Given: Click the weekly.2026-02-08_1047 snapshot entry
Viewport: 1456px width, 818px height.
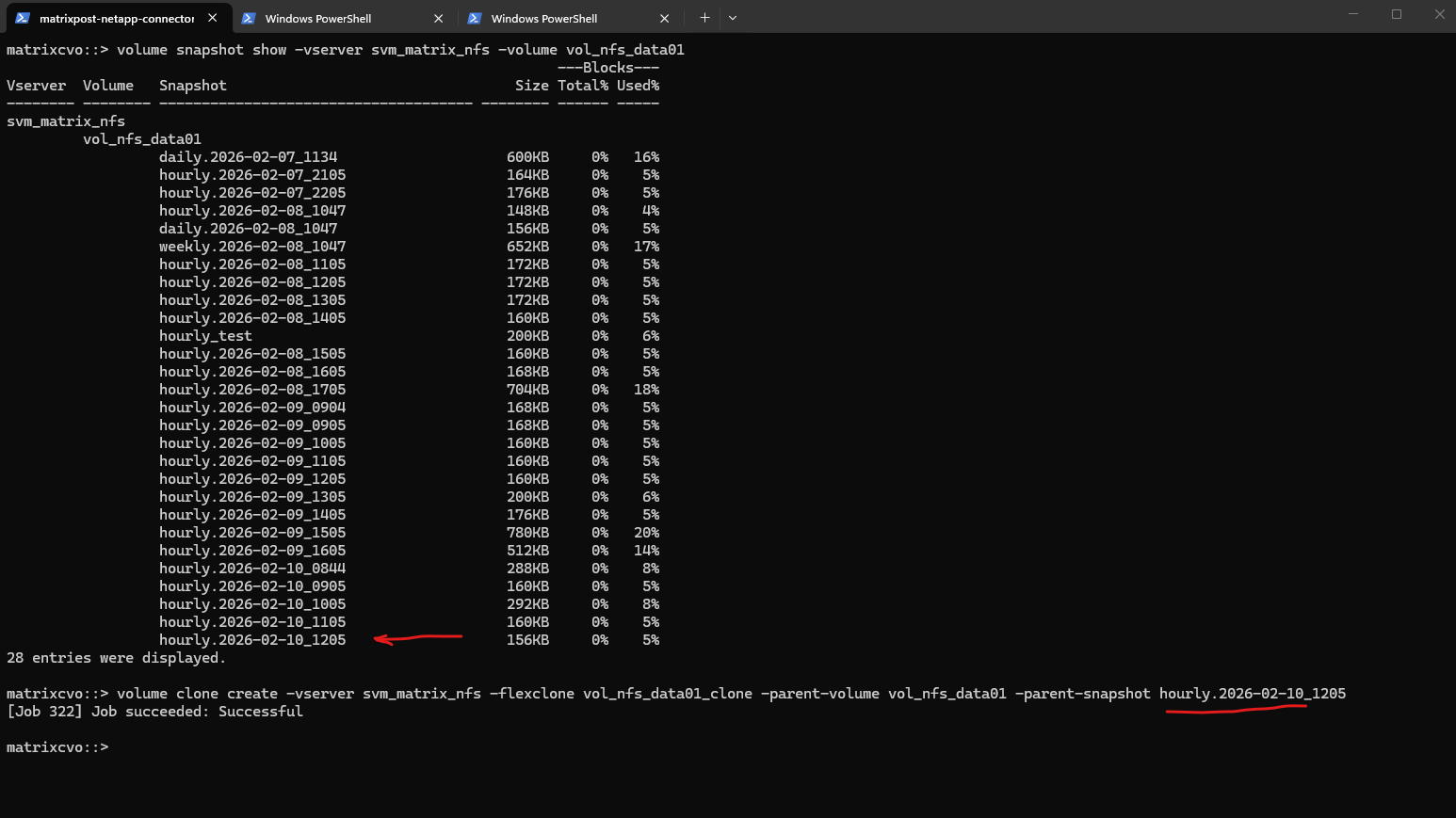Looking at the screenshot, I should coord(251,247).
